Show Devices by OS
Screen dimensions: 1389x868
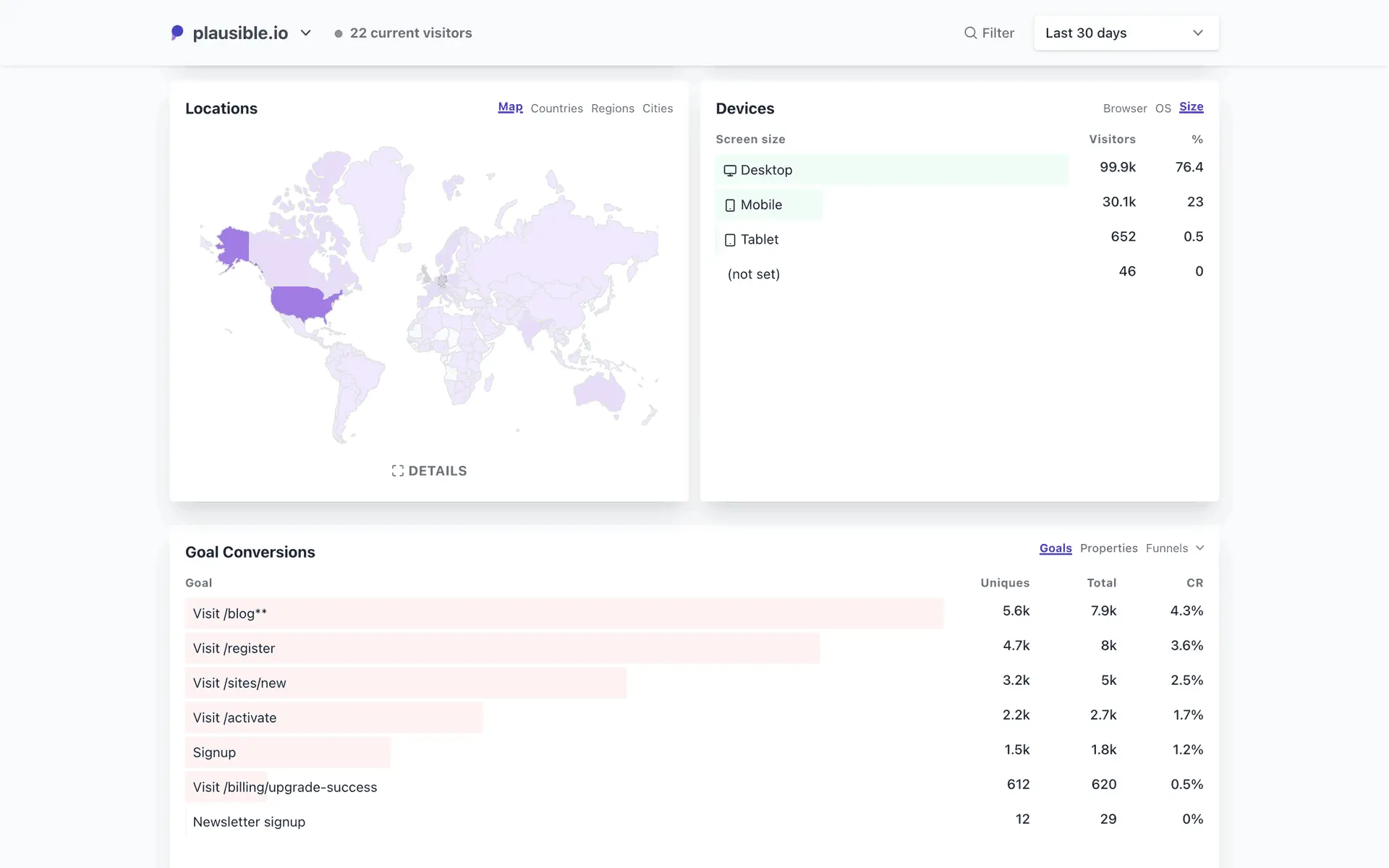pos(1163,109)
